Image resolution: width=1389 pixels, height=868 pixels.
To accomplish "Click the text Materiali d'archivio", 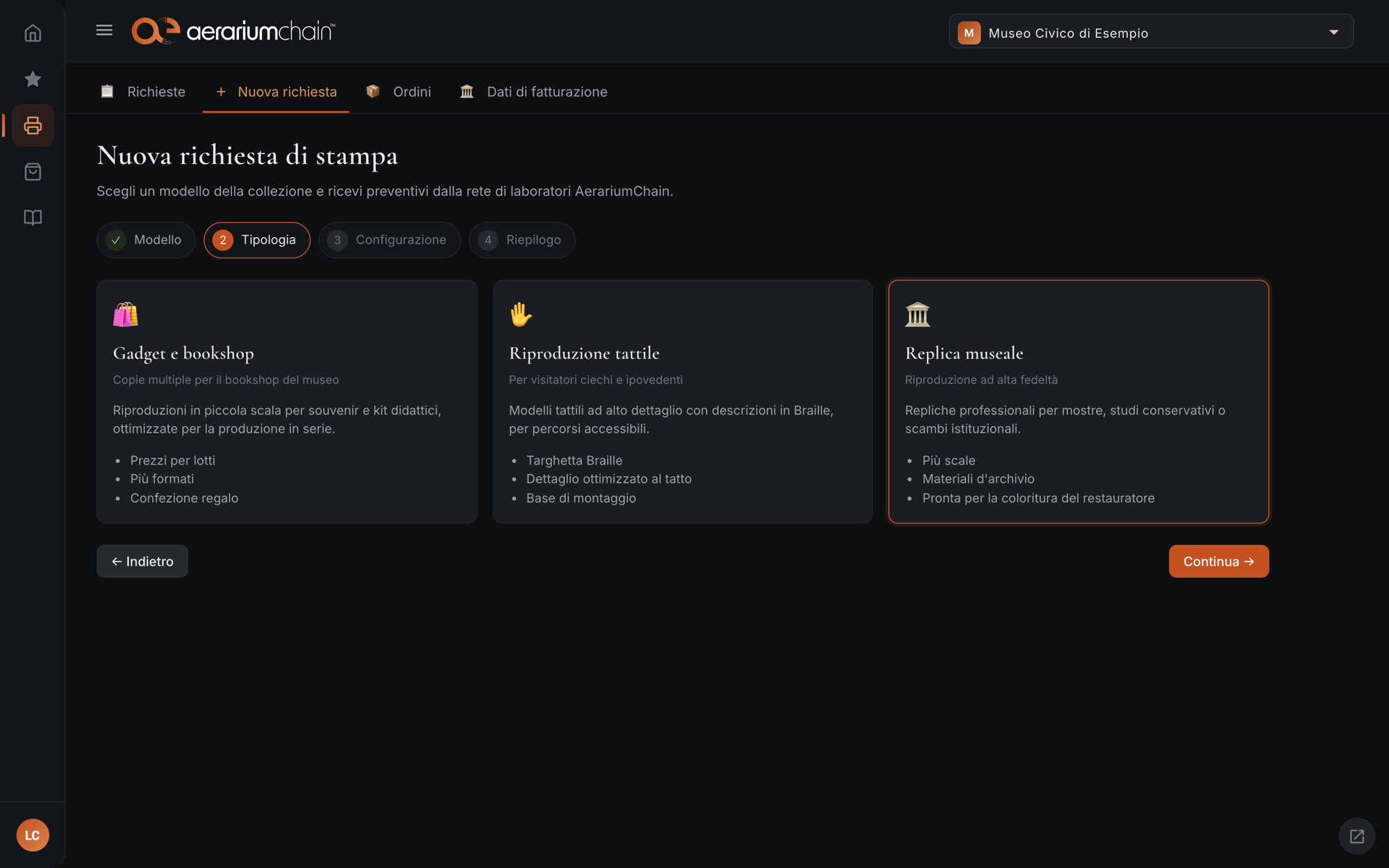I will tap(979, 479).
